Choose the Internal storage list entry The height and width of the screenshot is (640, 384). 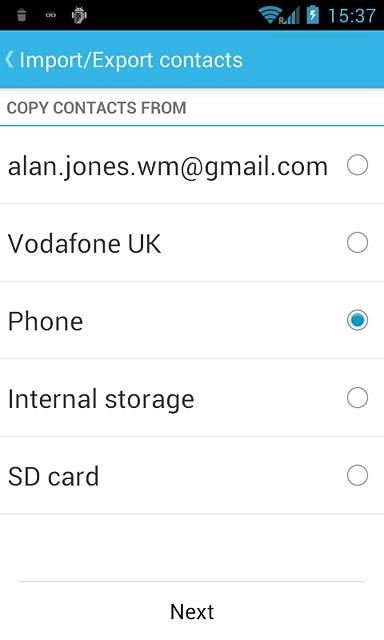point(192,398)
